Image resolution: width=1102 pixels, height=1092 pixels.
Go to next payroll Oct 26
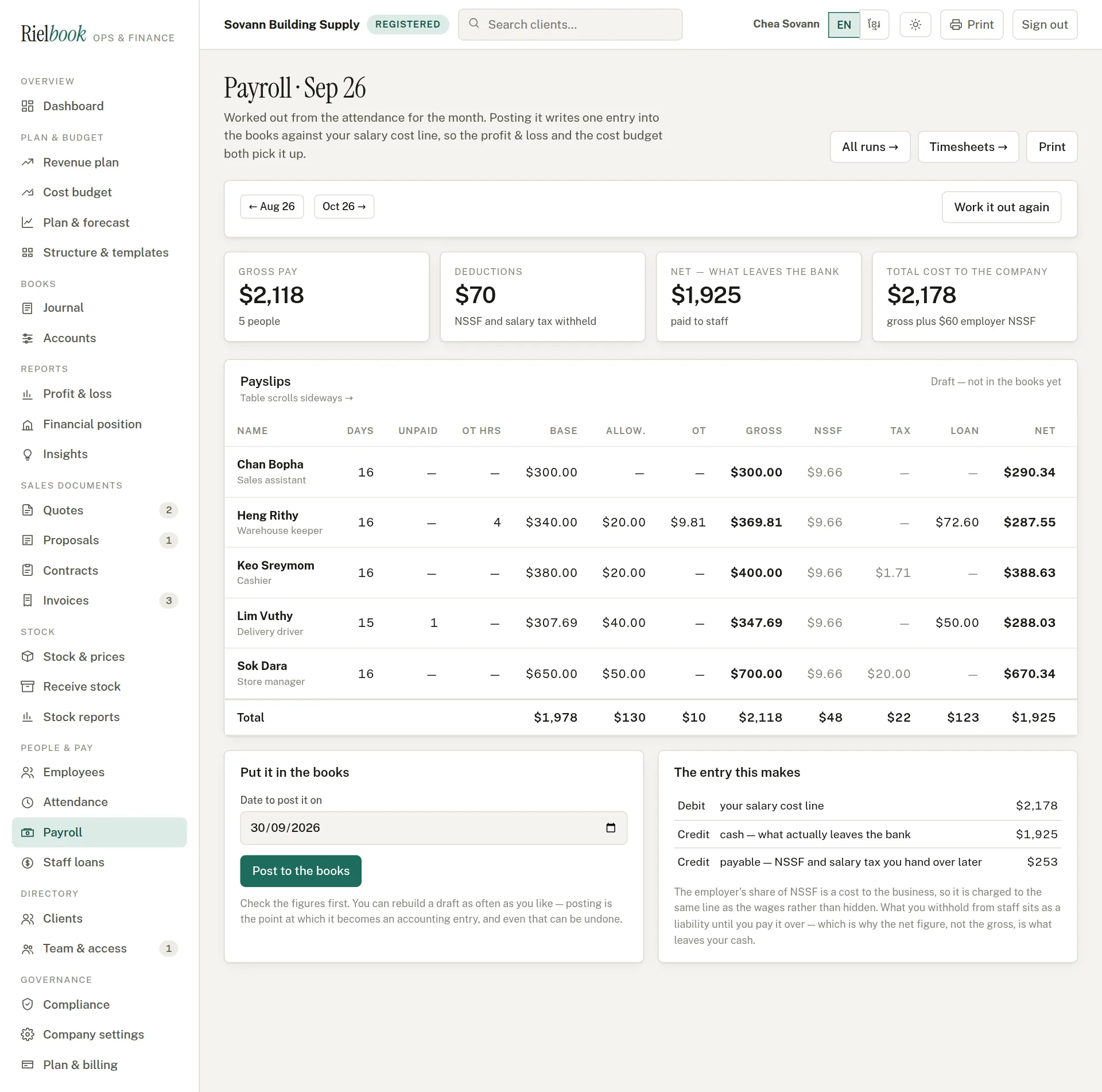click(344, 207)
